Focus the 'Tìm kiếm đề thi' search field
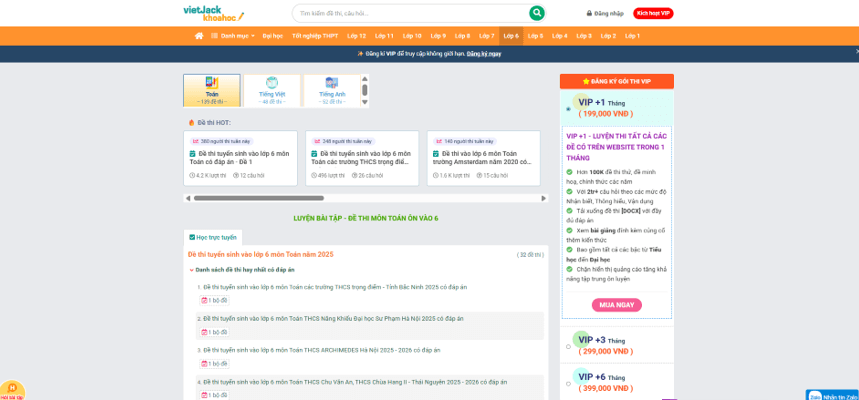The height and width of the screenshot is (400, 859). tap(410, 13)
